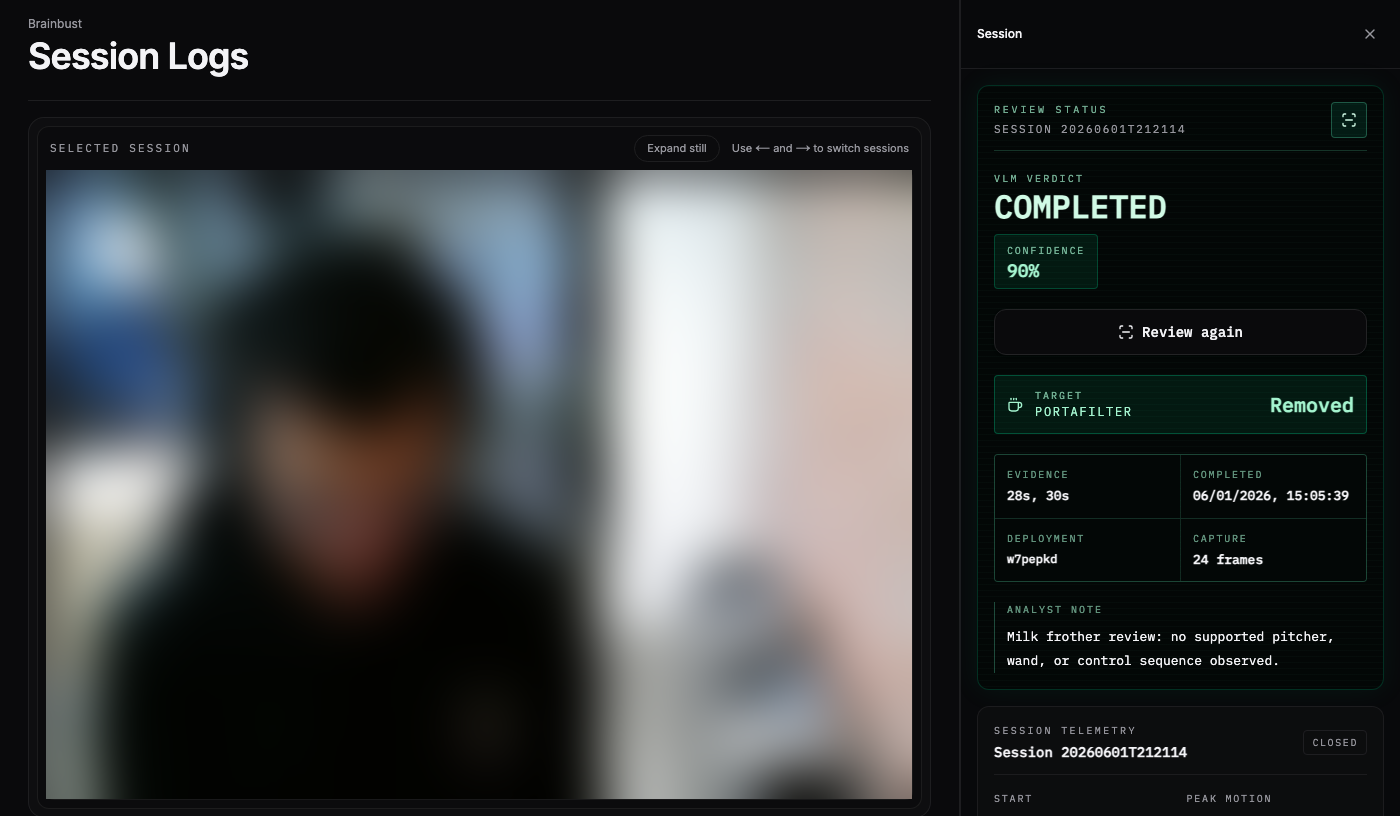Click the coffee cup icon beside Target Portafilter
The image size is (1400, 816).
(x=1015, y=405)
